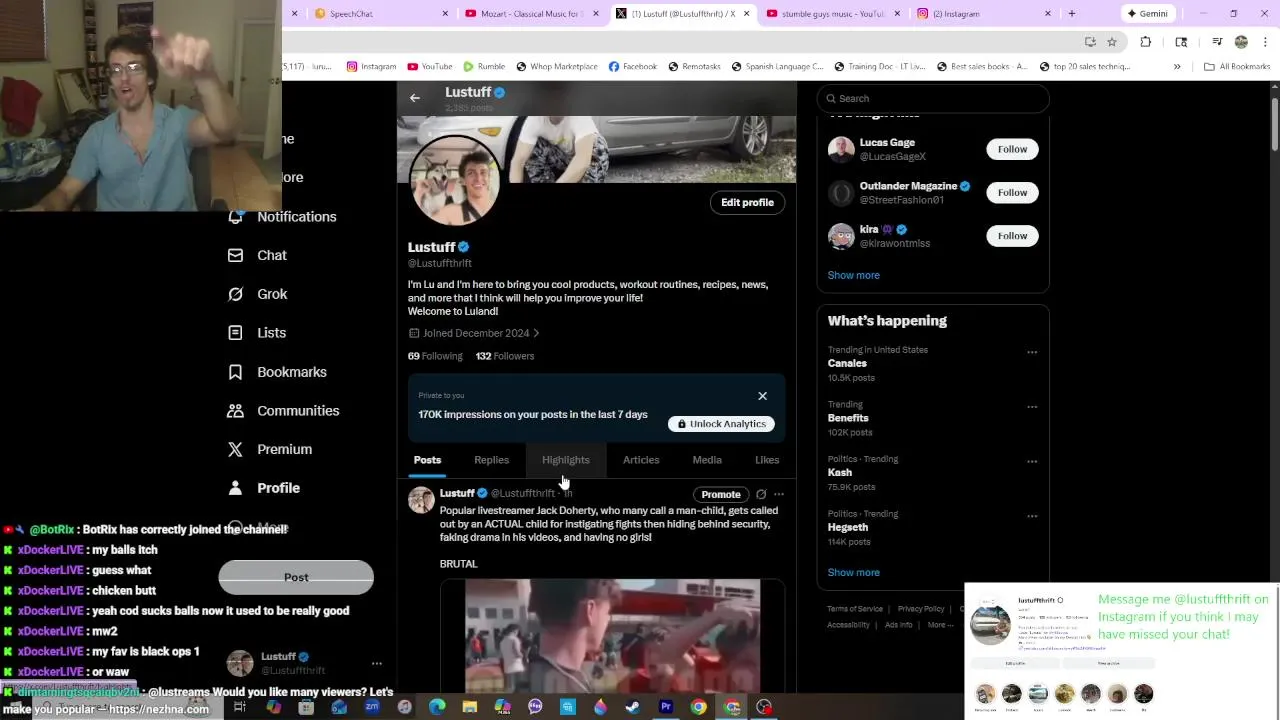The image size is (1280, 720).
Task: Select the Articles tab
Action: click(x=641, y=460)
